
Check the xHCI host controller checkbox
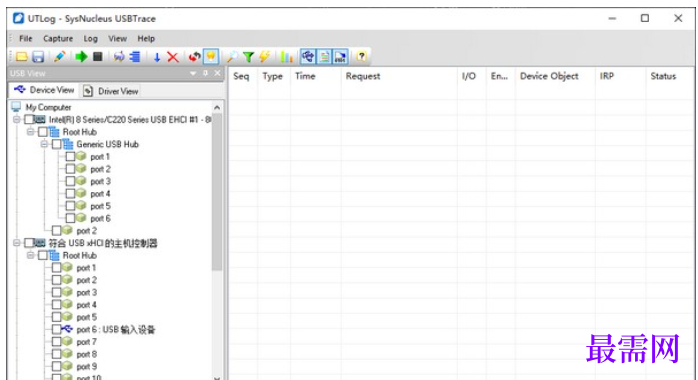[x=29, y=243]
